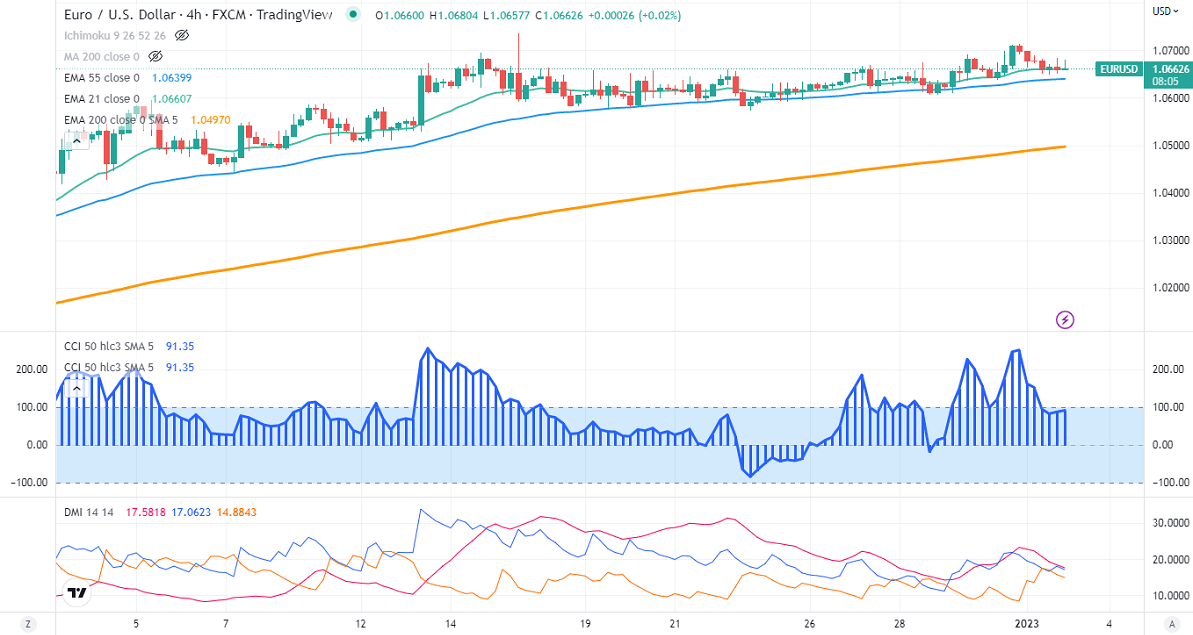Viewport: 1193px width, 635px height.
Task: Click the -100.00 label on right CCI axis
Action: [1171, 482]
